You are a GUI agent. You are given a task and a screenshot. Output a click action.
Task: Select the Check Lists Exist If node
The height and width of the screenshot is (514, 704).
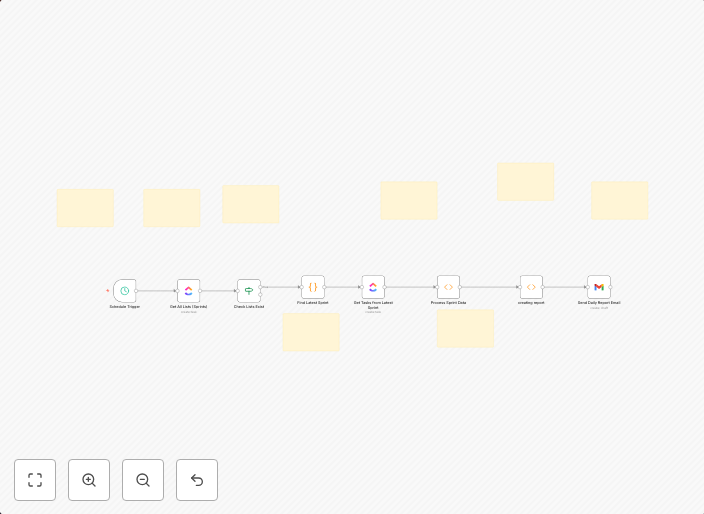point(249,291)
